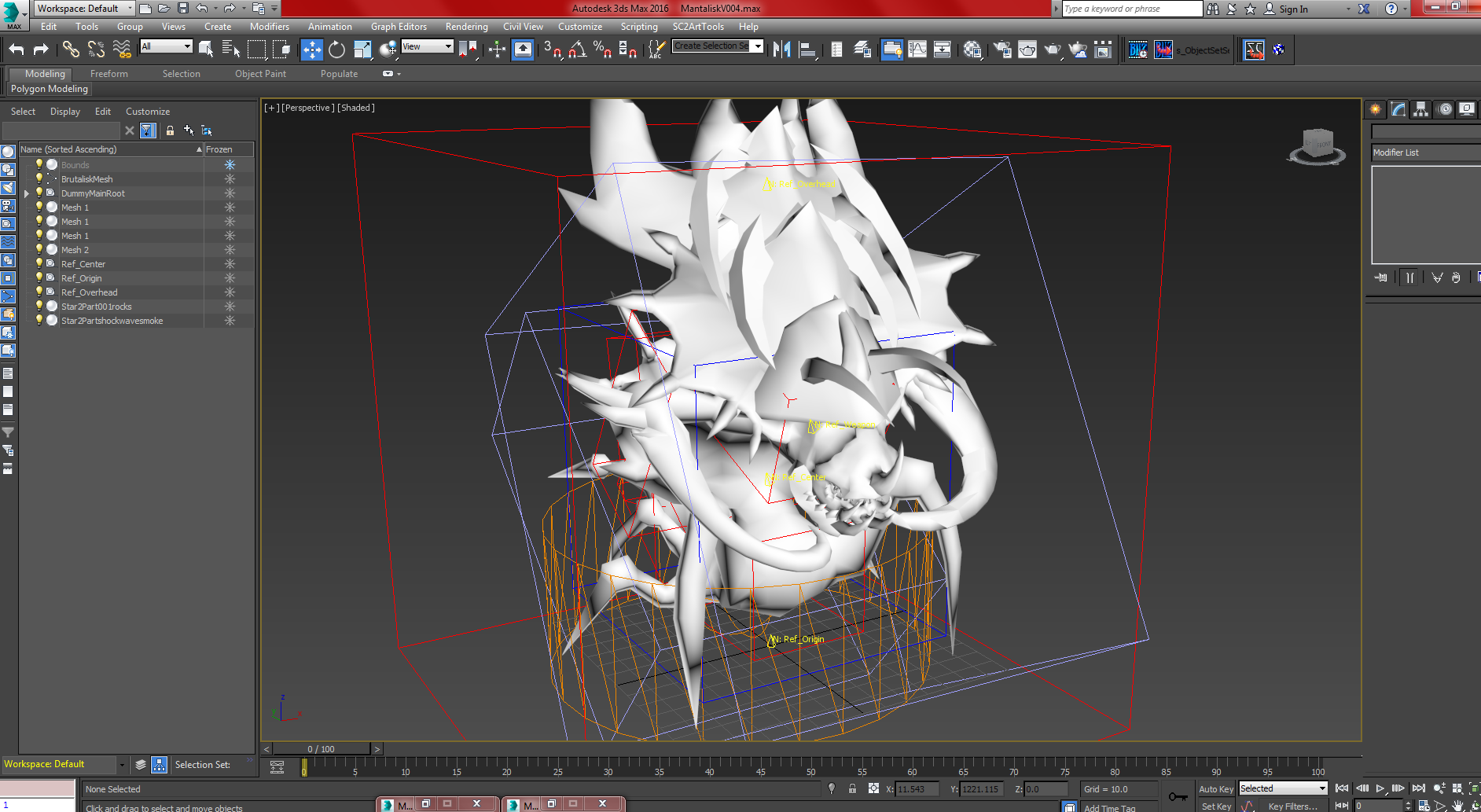Image resolution: width=1481 pixels, height=812 pixels.
Task: Open the Modify command panel tab
Action: pos(1398,109)
